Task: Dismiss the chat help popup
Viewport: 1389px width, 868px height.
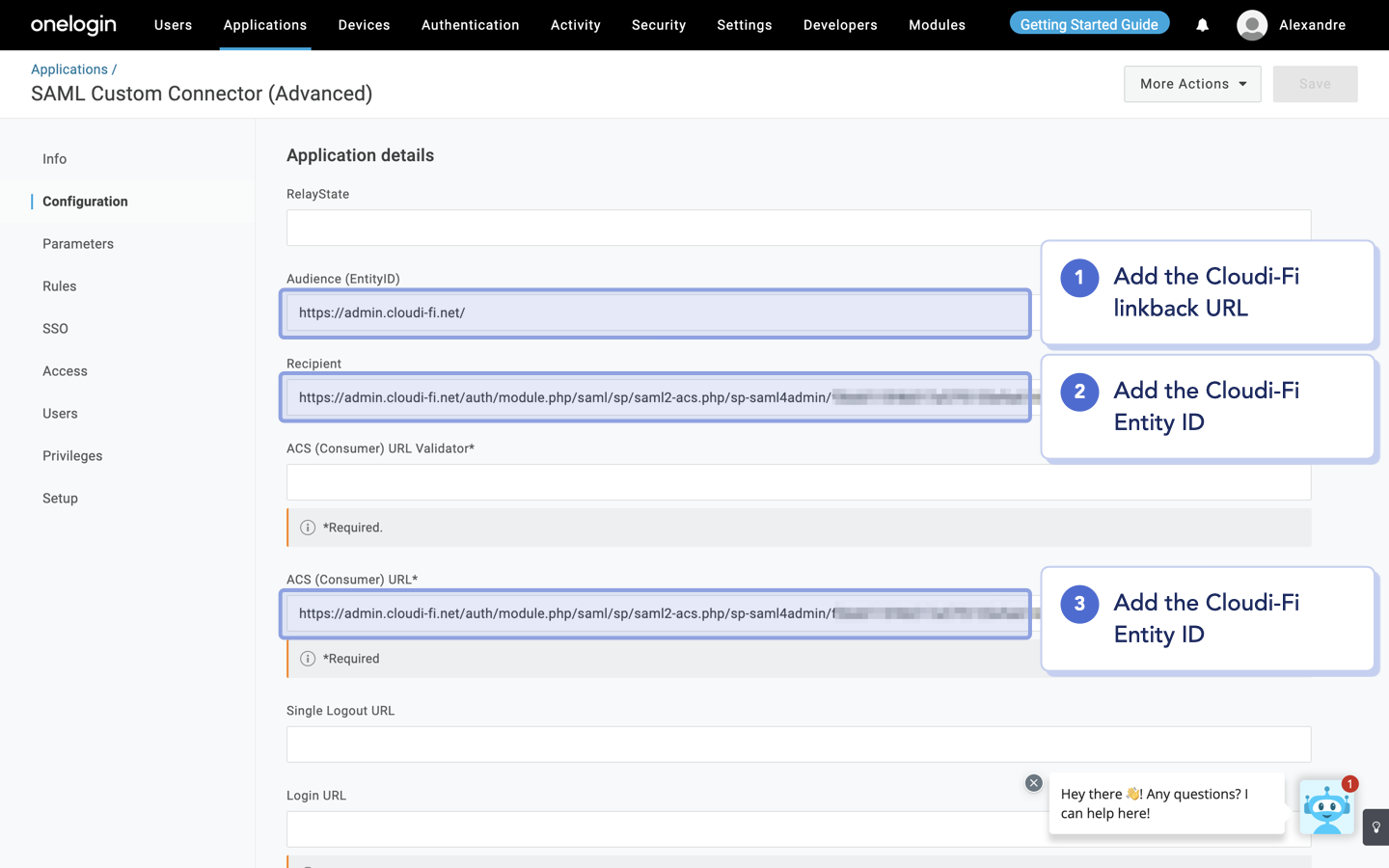Action: (x=1033, y=783)
